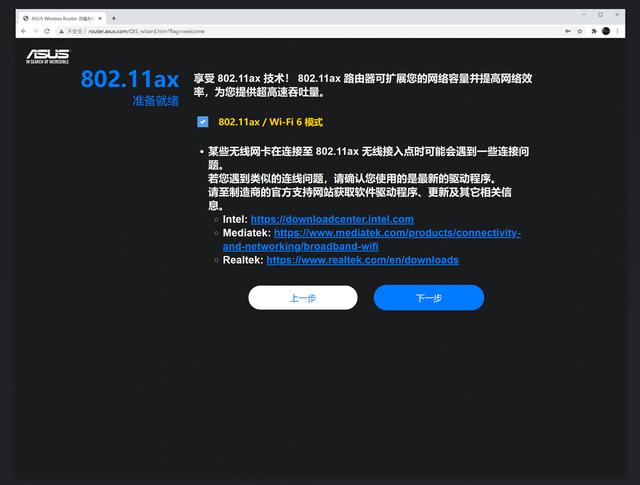Click the 802.11ax / Wi-Fi 6 模式 label

pos(270,122)
